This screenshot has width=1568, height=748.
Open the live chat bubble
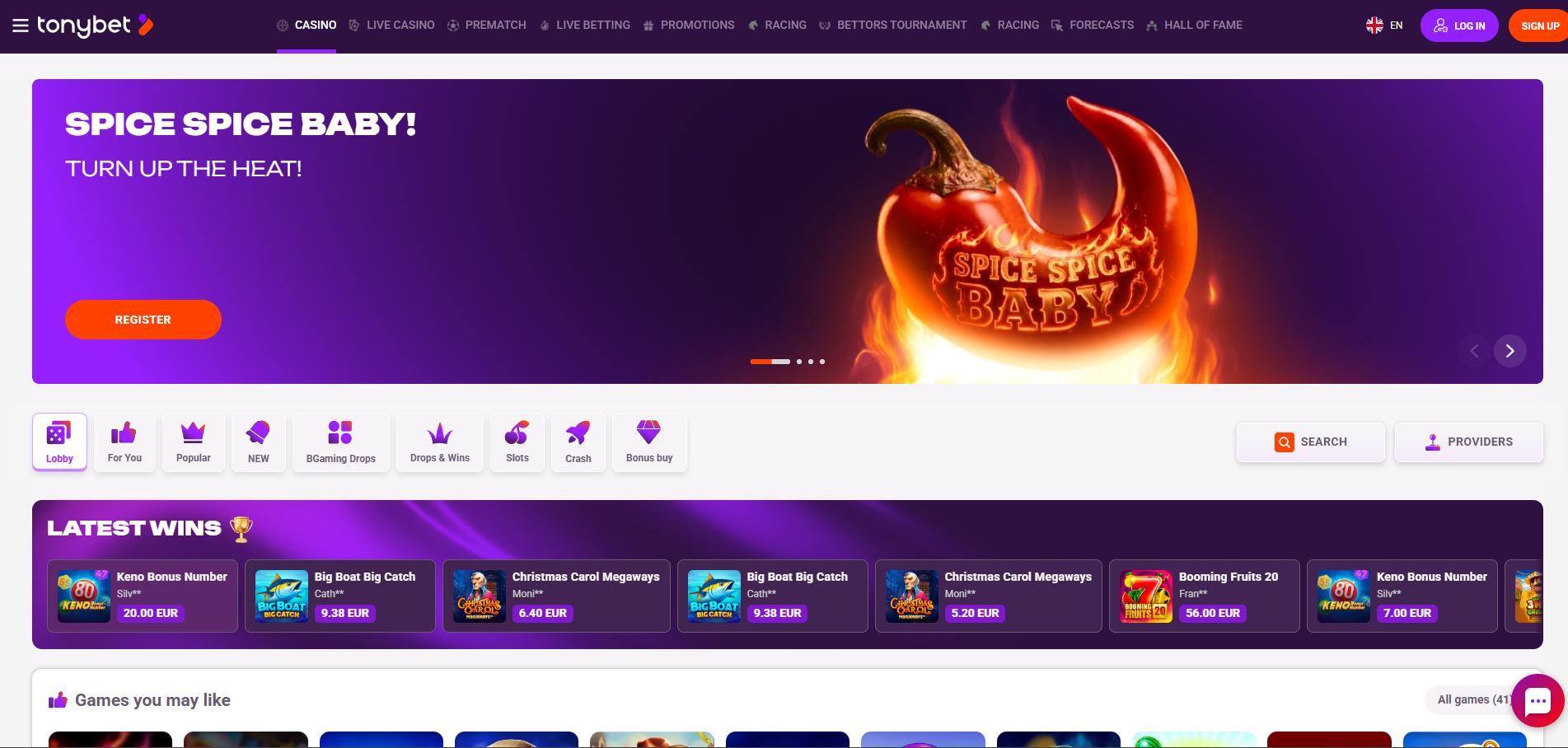pyautogui.click(x=1538, y=701)
